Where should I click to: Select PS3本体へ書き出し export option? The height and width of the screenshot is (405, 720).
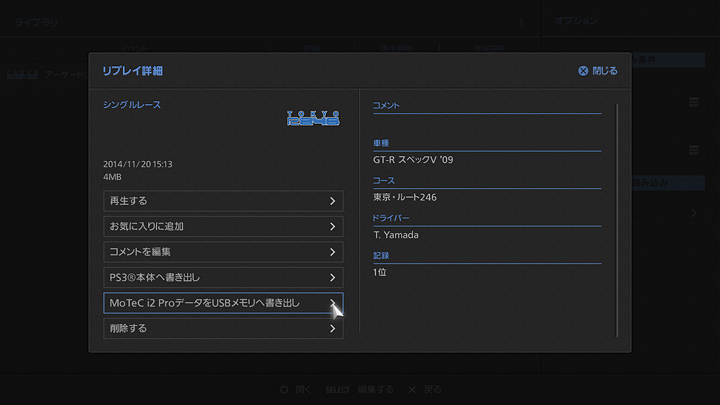[x=223, y=277]
